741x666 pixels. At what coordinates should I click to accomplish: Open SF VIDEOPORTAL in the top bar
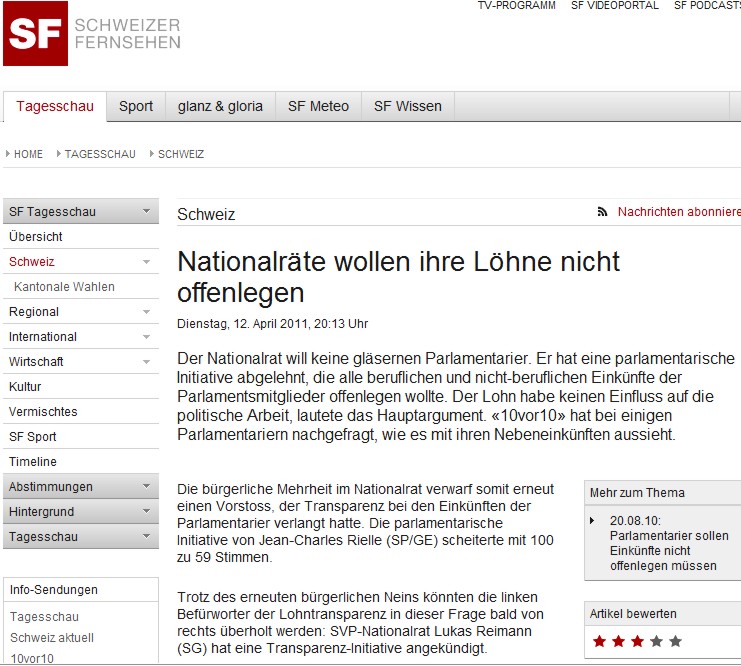[615, 6]
